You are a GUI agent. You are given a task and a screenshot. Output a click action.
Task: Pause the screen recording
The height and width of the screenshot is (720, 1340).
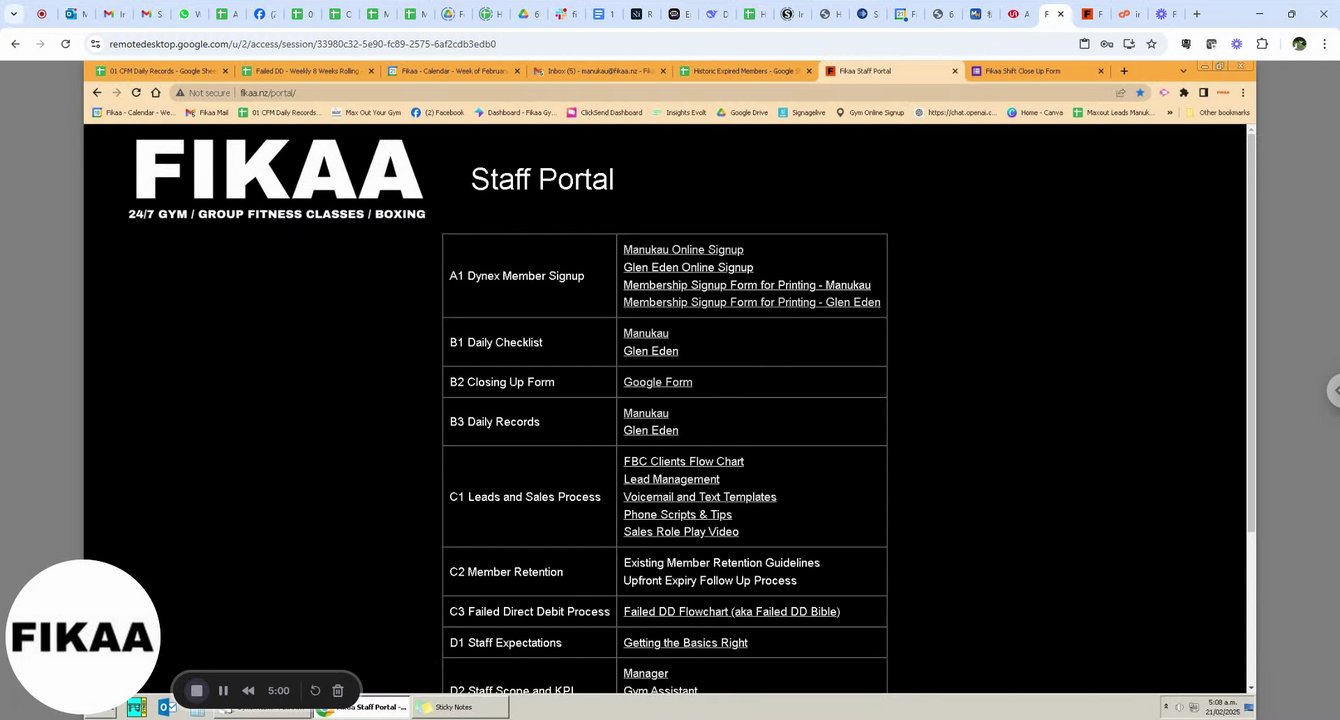(223, 691)
